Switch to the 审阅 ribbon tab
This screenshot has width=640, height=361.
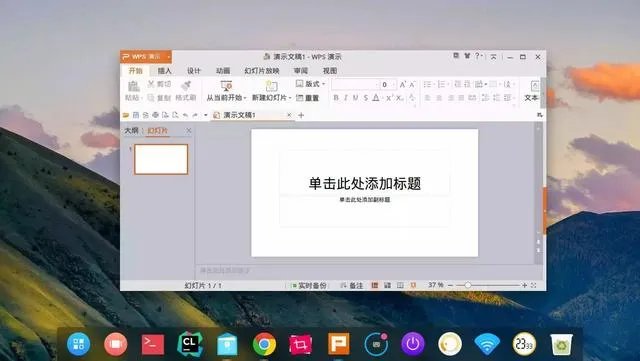click(301, 71)
